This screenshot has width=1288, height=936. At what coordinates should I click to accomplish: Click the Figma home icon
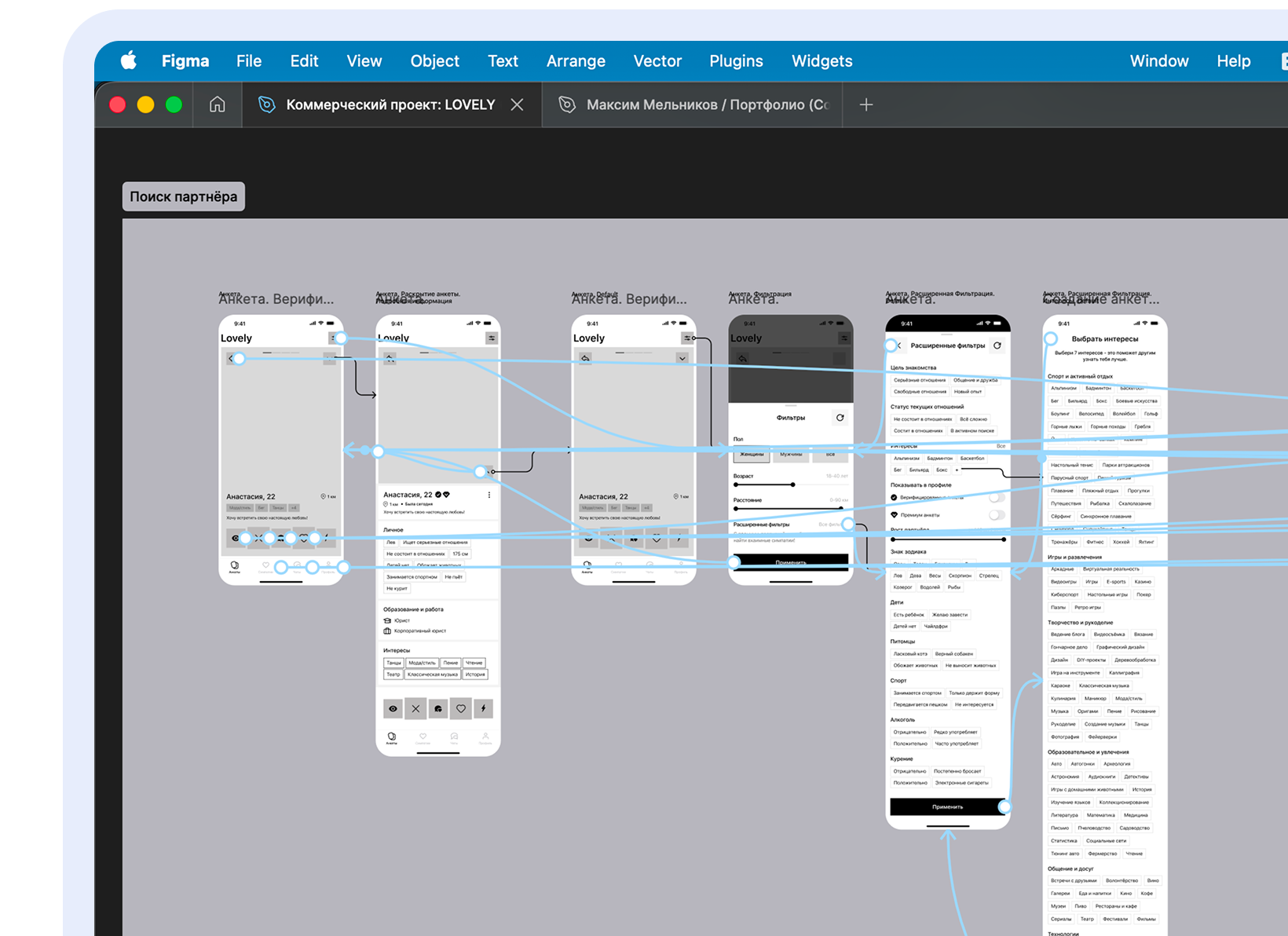pos(217,104)
